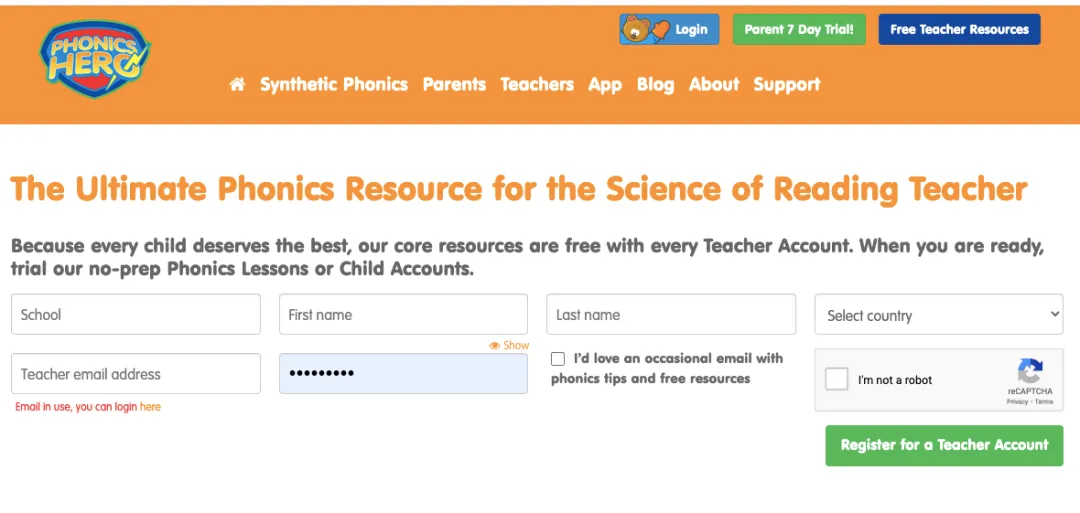Click the reCAPTCHA logo icon
The image size is (1080, 513).
tap(1030, 370)
